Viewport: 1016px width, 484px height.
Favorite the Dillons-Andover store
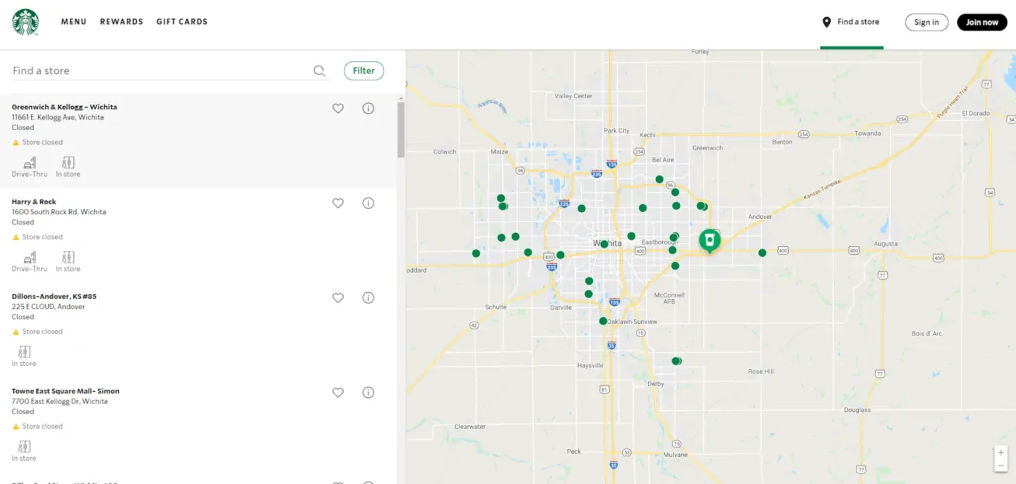pos(338,298)
